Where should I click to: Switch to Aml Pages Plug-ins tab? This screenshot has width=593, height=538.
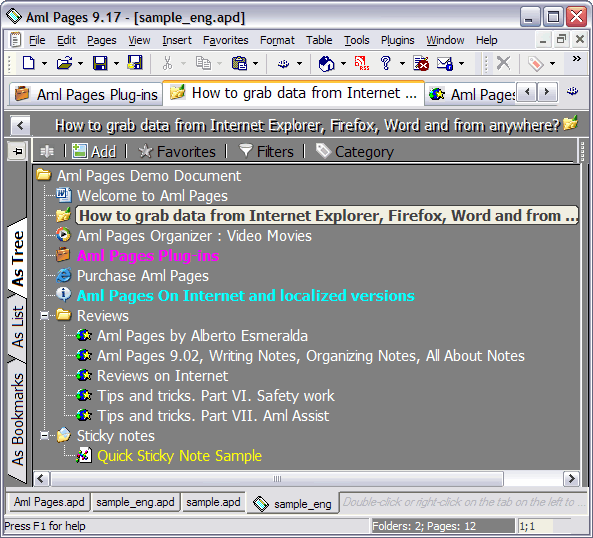tap(86, 94)
